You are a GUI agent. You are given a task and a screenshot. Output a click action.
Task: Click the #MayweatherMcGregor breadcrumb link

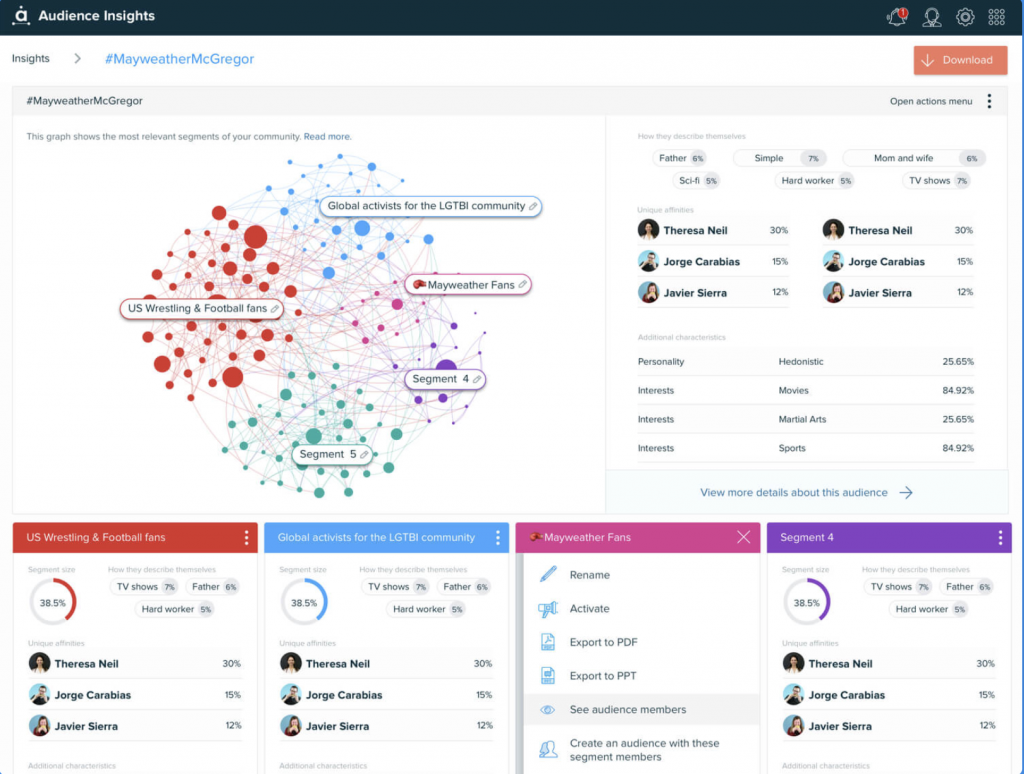180,59
